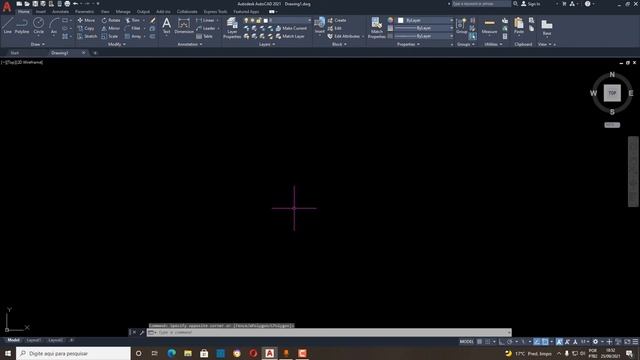Click the Array tool
The image size is (640, 360).
click(x=133, y=36)
